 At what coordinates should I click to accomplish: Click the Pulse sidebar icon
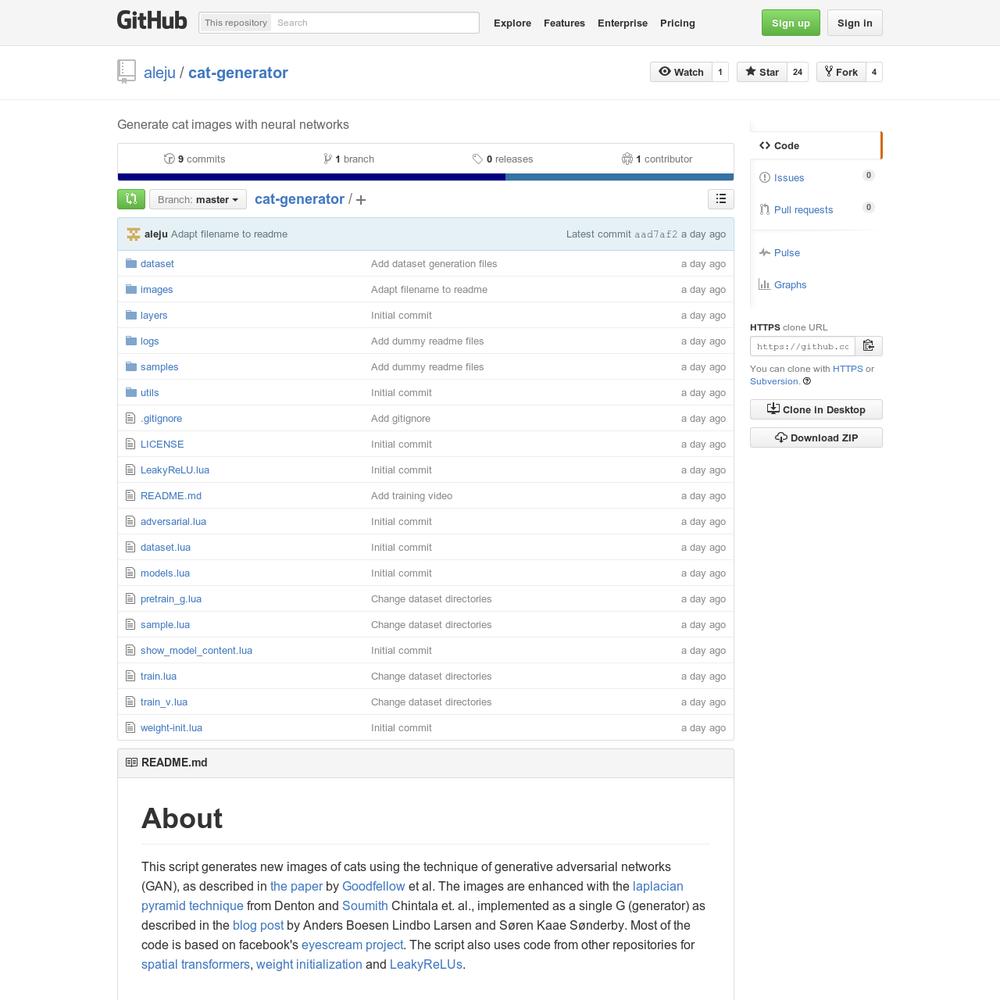coord(764,253)
